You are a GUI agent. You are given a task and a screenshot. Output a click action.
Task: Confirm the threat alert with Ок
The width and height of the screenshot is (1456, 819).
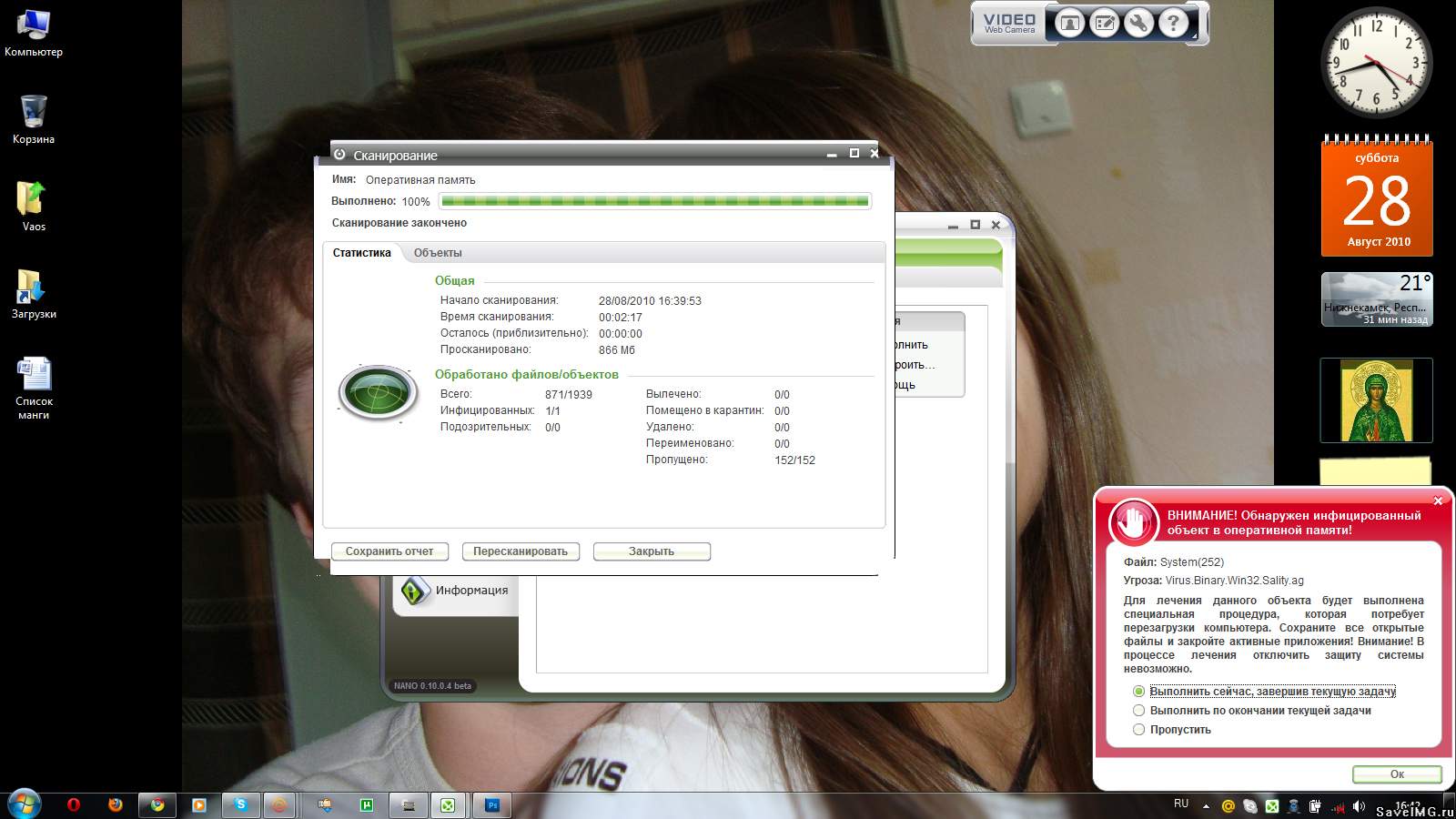tap(1397, 774)
